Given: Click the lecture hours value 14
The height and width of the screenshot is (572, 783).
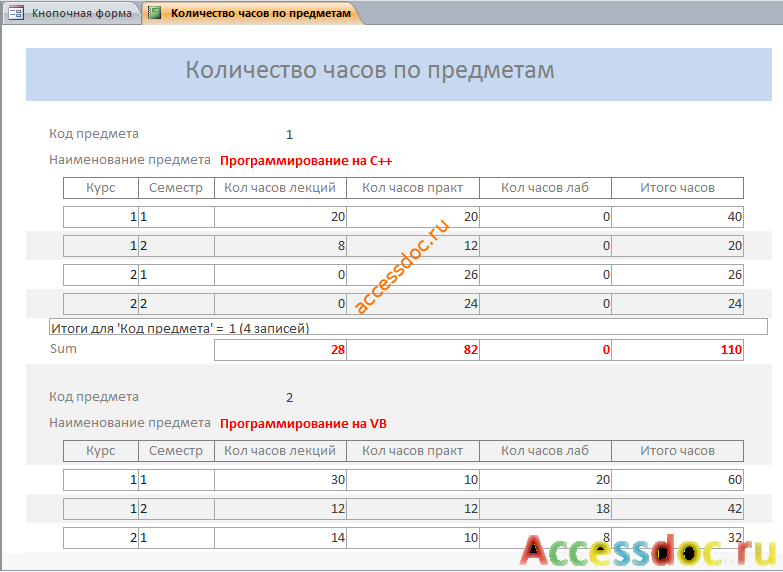Looking at the screenshot, I should pyautogui.click(x=280, y=538).
